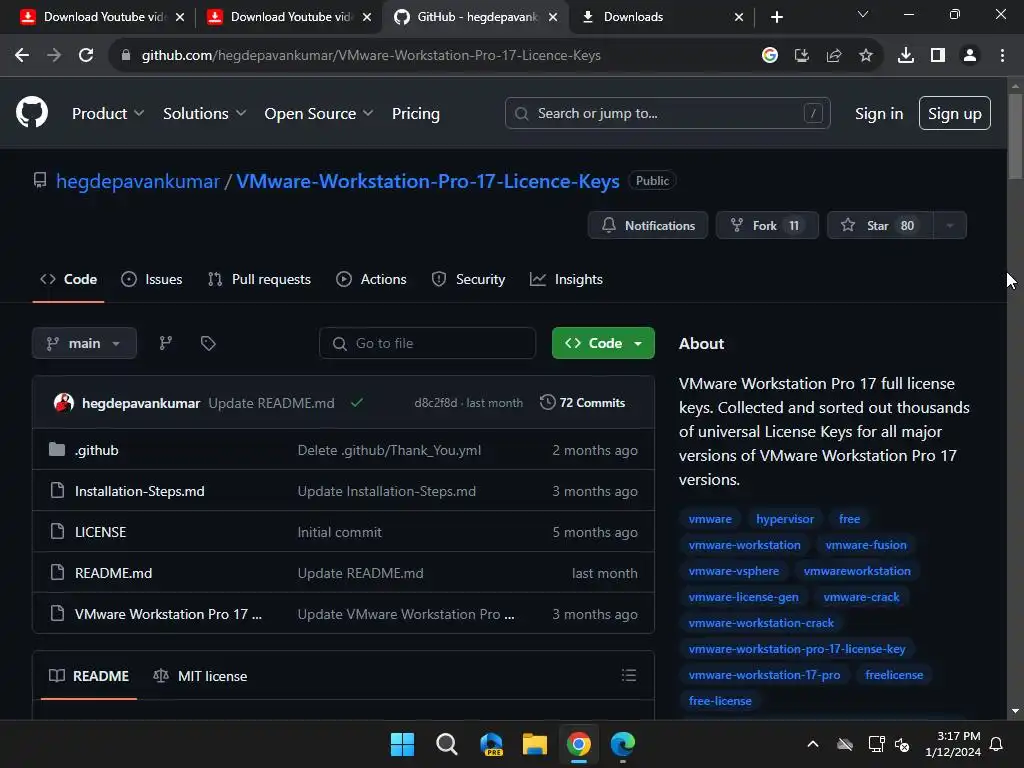The image size is (1024, 768).
Task: Click the Google icon in address bar
Action: [770, 56]
